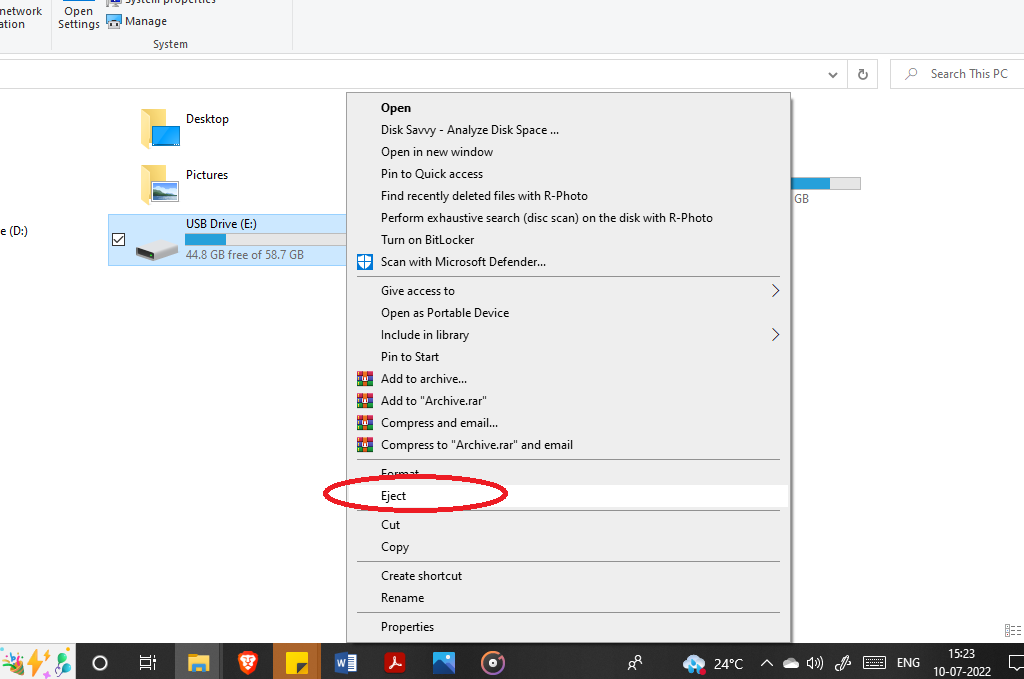Click the Photos app taskbar icon
This screenshot has height=679, width=1024.
444,662
